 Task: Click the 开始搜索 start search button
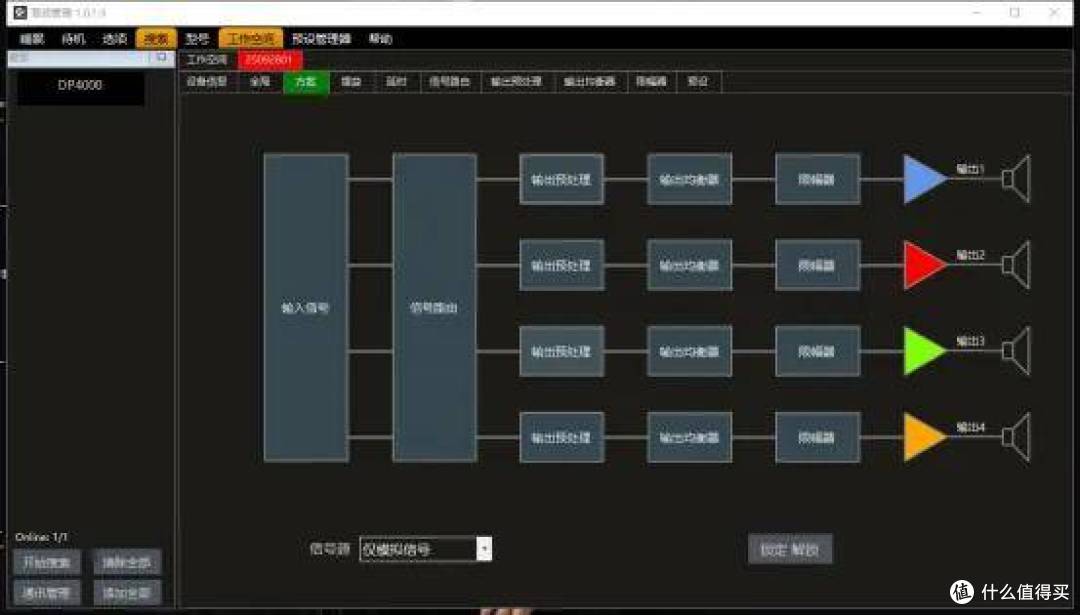47,563
